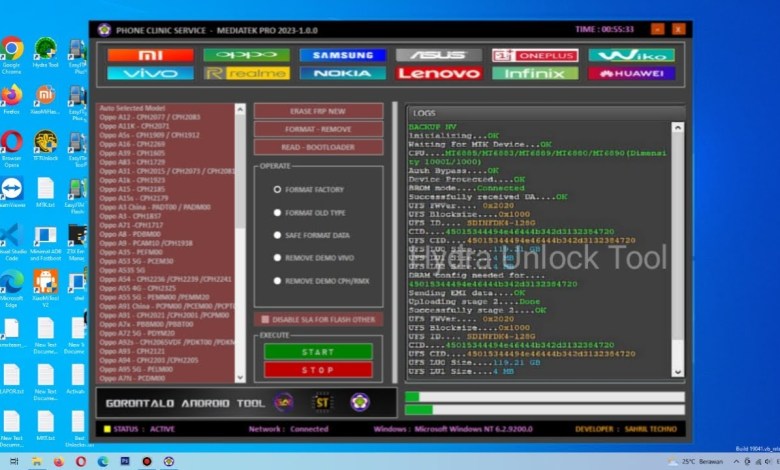780x470 pixels.
Task: Click the green Start button
Action: click(x=318, y=352)
